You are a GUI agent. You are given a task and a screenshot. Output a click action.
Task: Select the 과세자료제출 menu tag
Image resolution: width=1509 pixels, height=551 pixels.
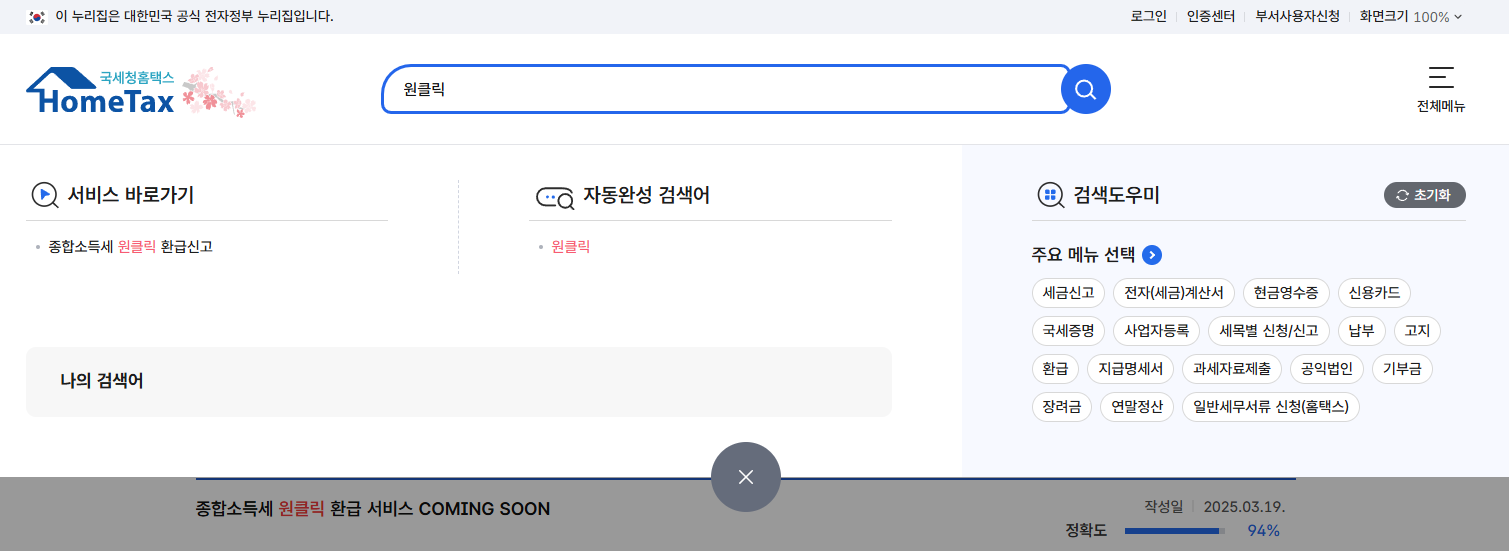pyautogui.click(x=1232, y=369)
